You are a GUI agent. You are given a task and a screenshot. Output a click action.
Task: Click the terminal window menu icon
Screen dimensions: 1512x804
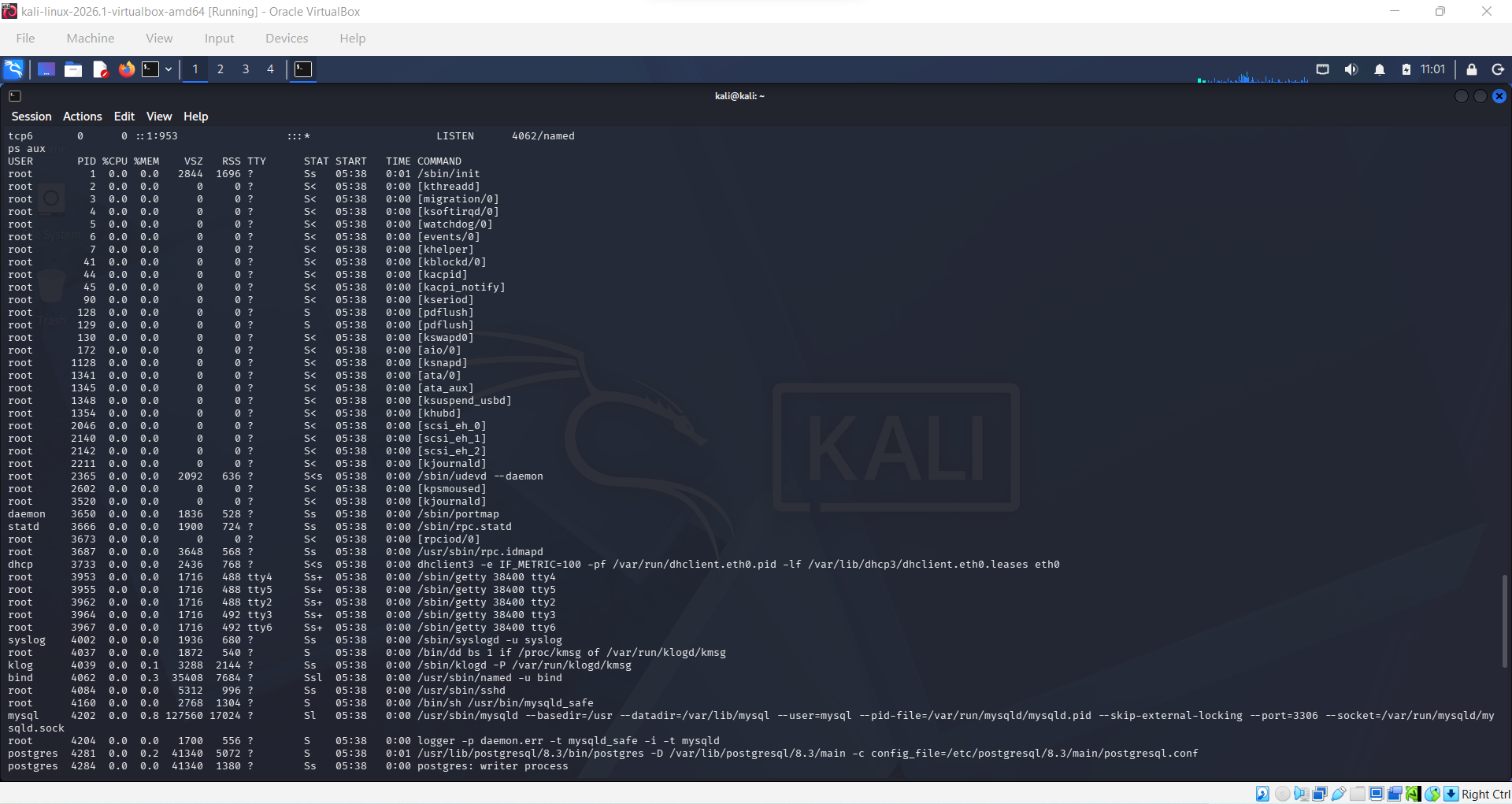pyautogui.click(x=15, y=96)
